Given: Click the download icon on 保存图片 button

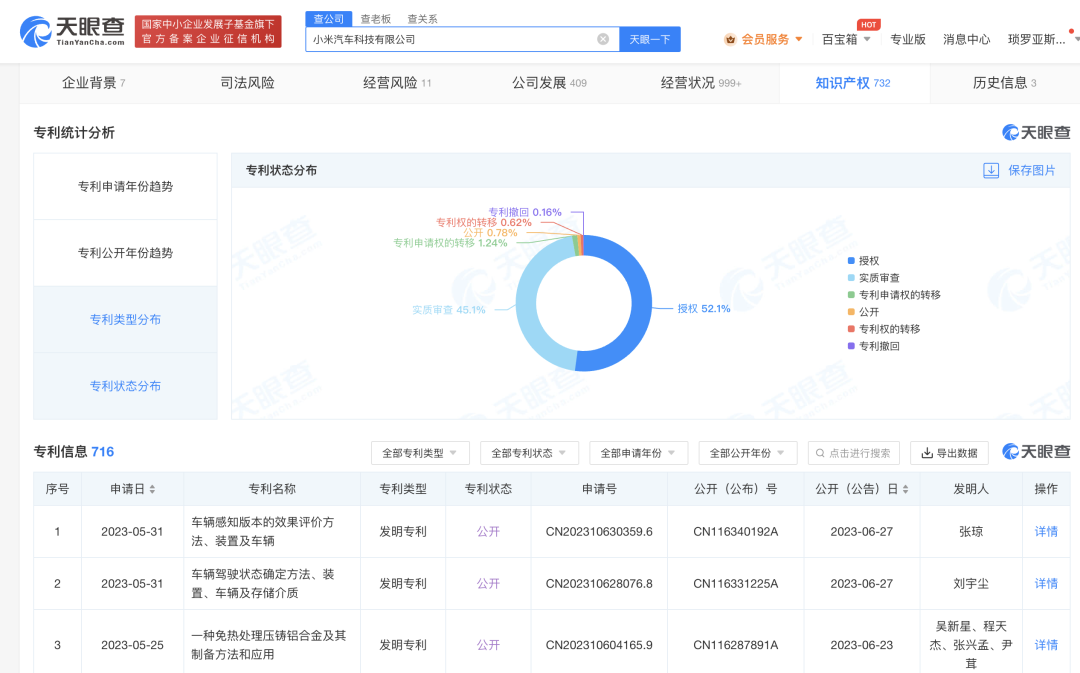Looking at the screenshot, I should point(989,170).
